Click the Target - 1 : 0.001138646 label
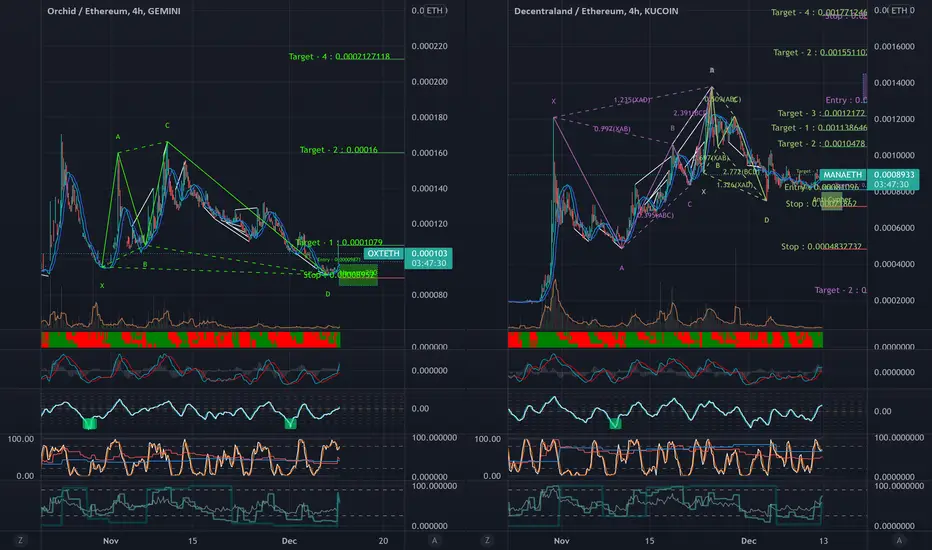The image size is (932, 550). 818,128
